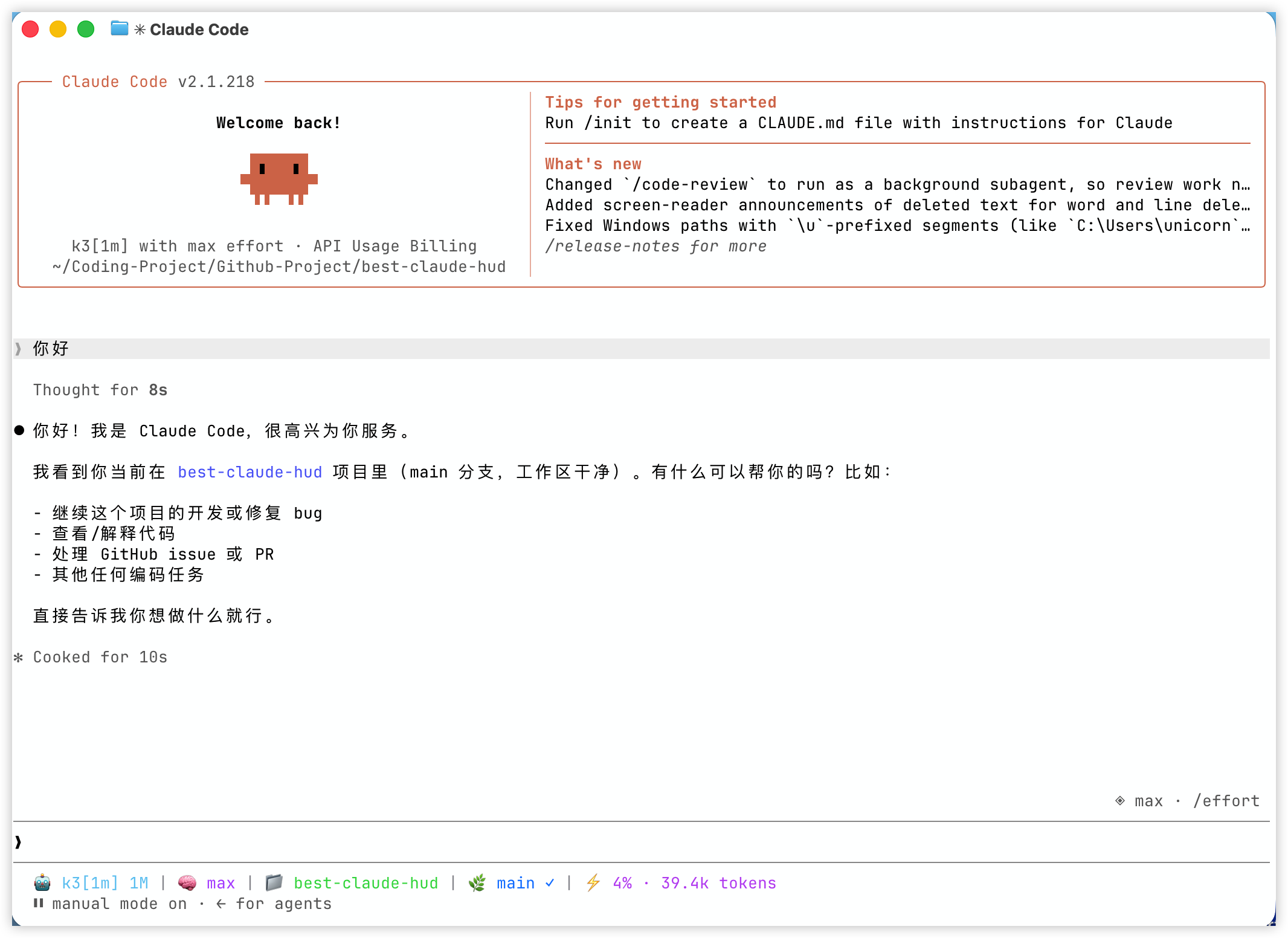
Task: Click the Claude pixel mascot logo
Action: pyautogui.click(x=279, y=179)
